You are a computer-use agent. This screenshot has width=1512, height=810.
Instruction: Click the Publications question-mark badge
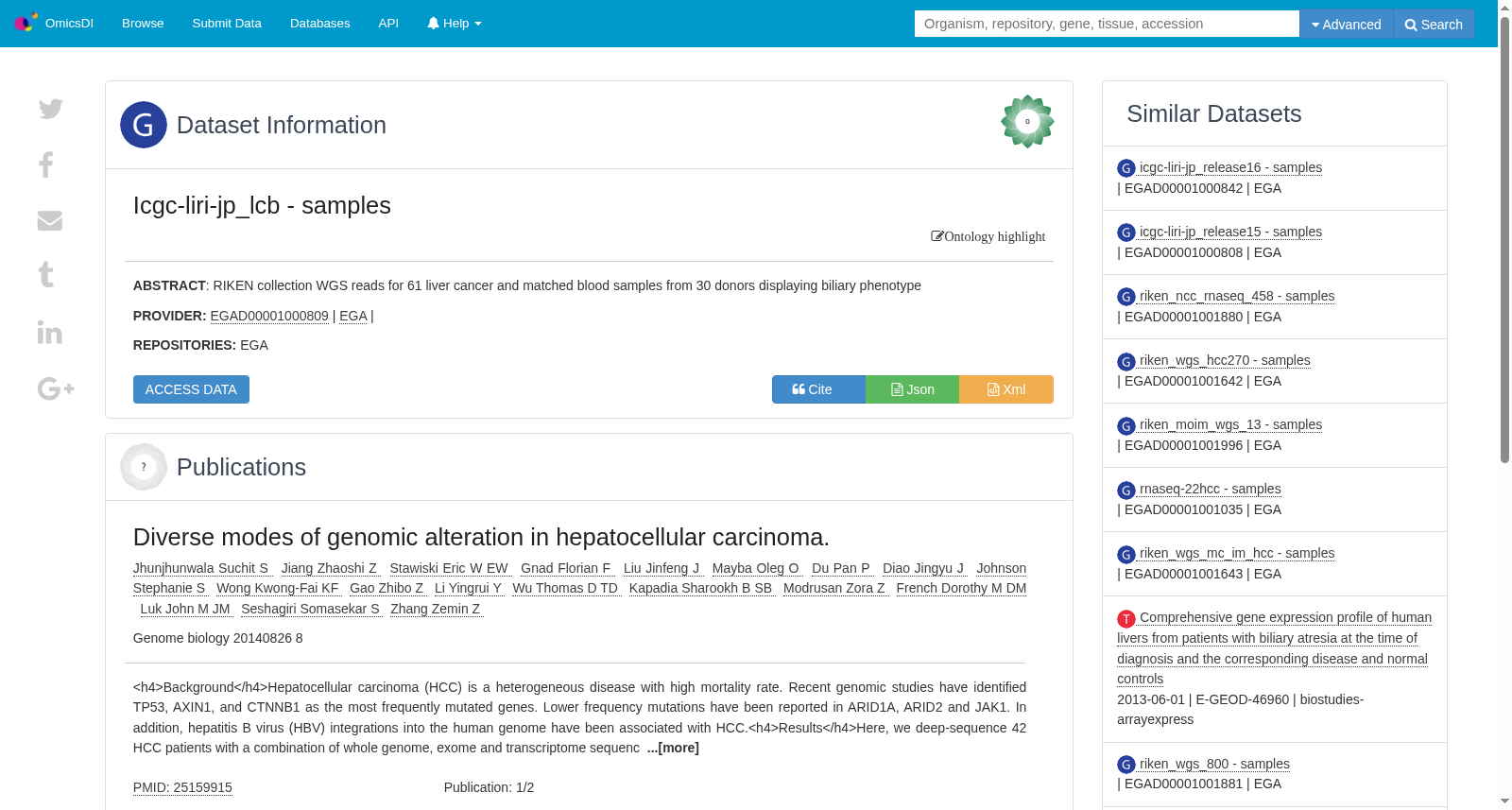[x=144, y=467]
